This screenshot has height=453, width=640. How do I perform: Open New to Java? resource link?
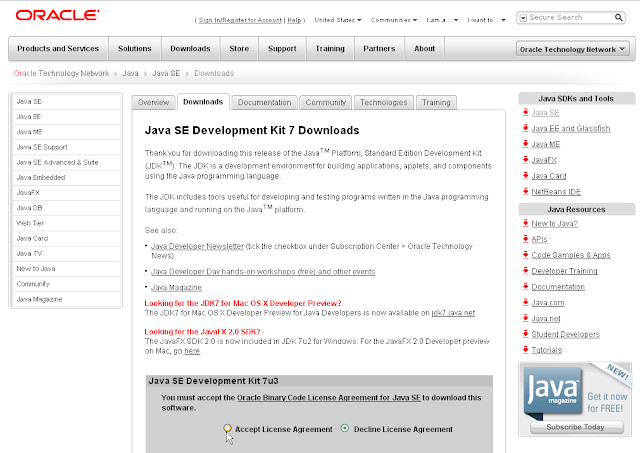555,224
